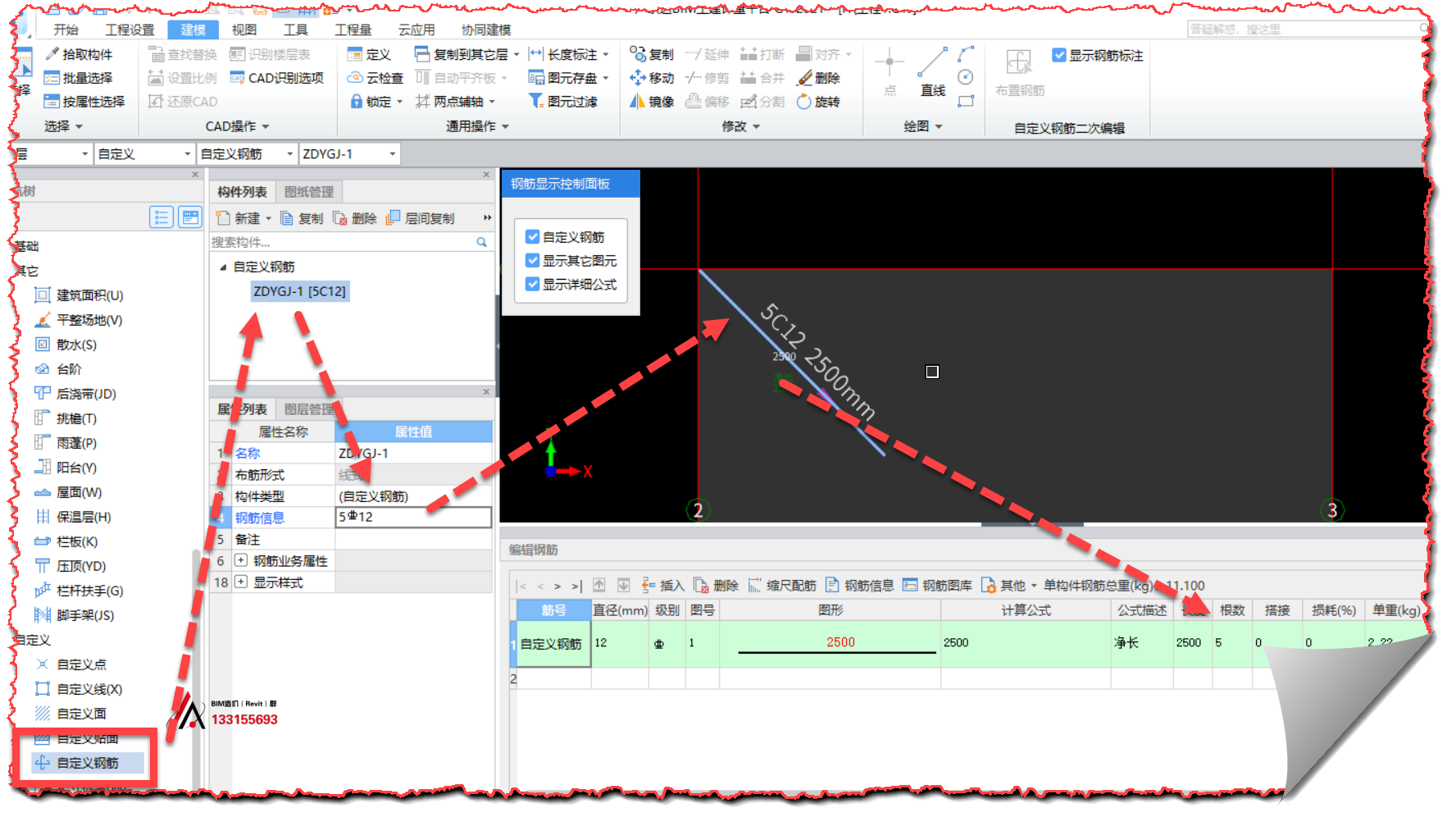Open CAD识别选项 settings
1456x826 pixels.
(x=277, y=78)
